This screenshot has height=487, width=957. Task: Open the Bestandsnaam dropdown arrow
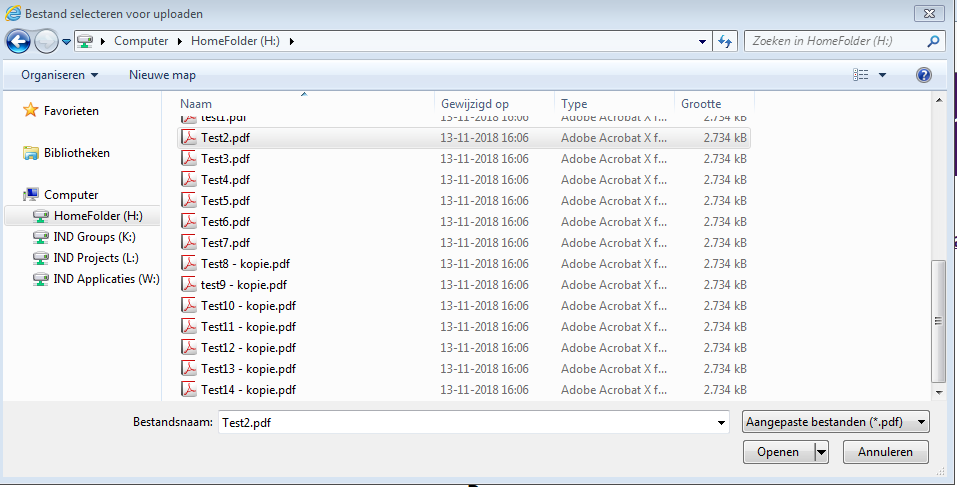(721, 422)
